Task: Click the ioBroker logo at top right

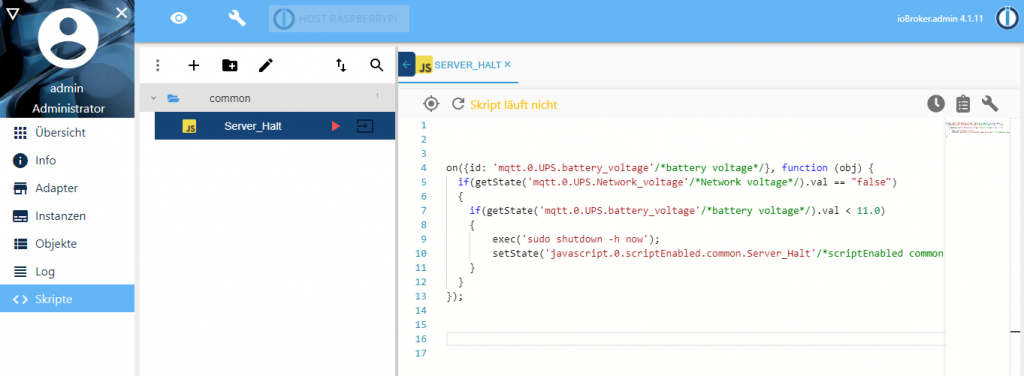Action: [x=1008, y=18]
